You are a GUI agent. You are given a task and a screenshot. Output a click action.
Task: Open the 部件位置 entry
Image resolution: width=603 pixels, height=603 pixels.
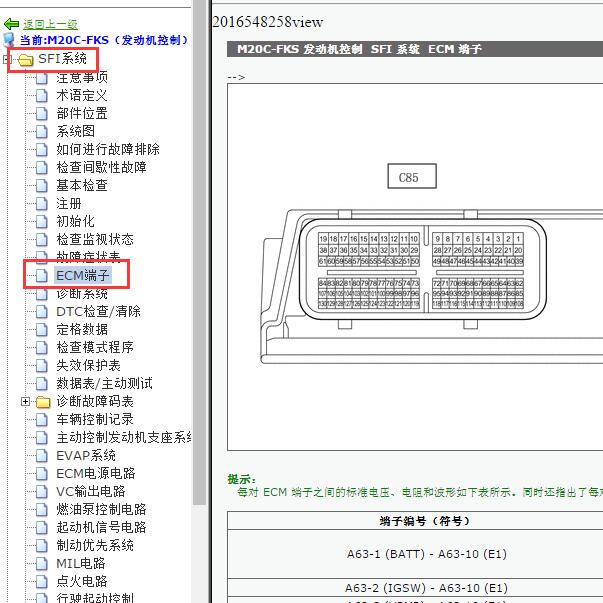(82, 113)
